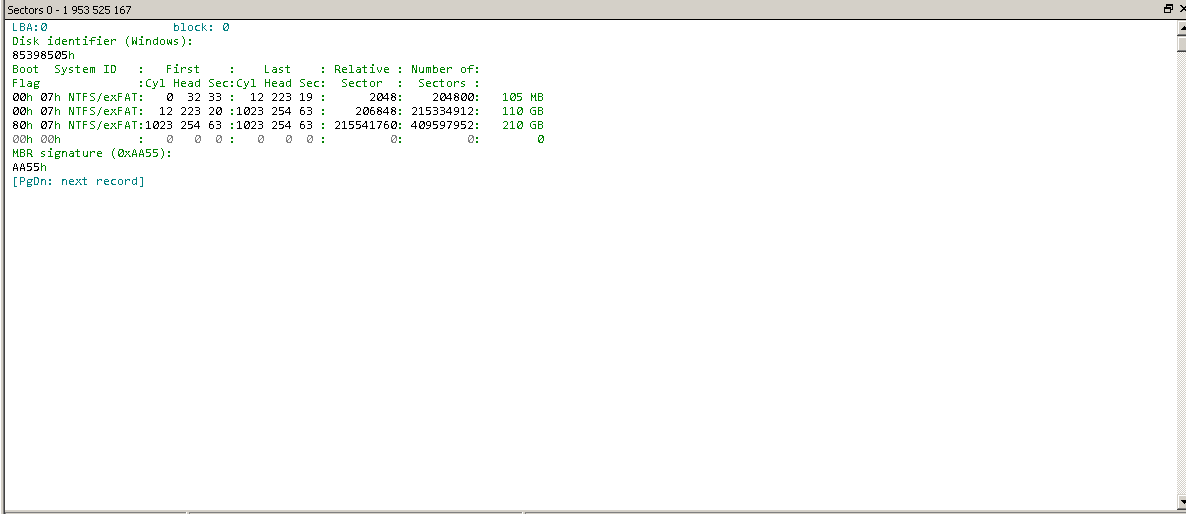Click the restore window icon at top right
The image size is (1186, 514).
1168,9
